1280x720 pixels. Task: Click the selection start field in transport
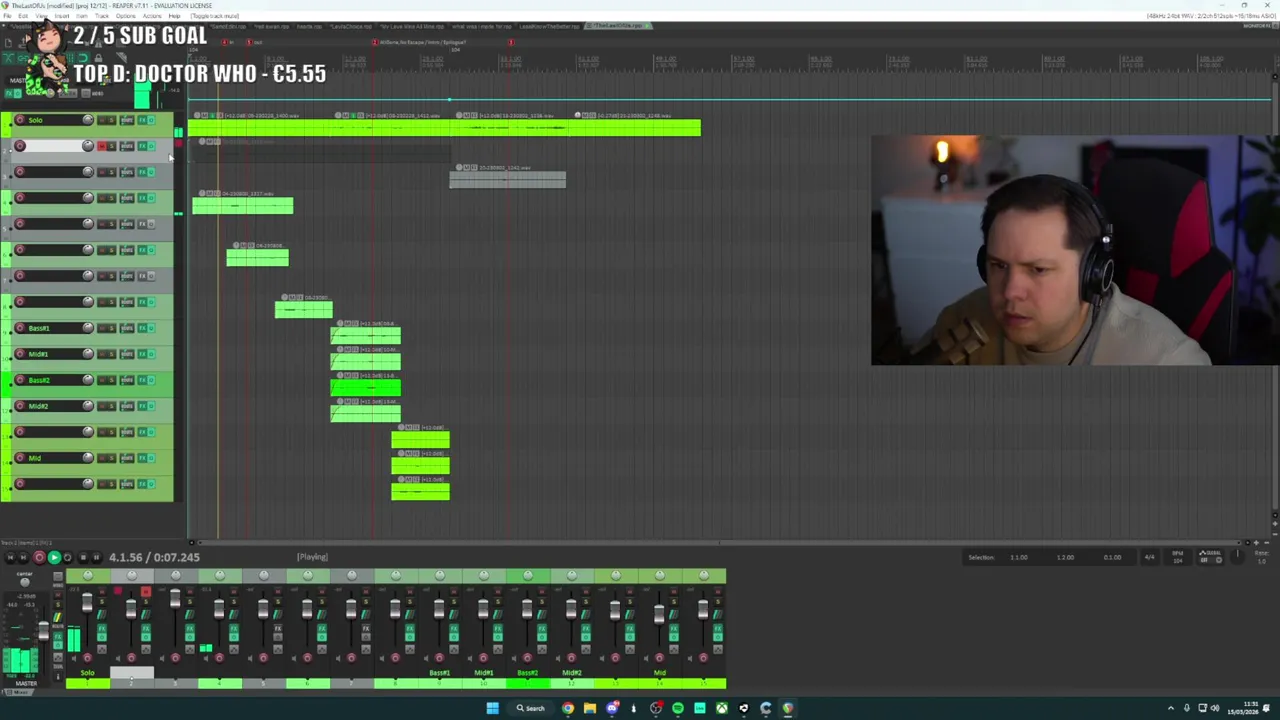(x=1018, y=557)
